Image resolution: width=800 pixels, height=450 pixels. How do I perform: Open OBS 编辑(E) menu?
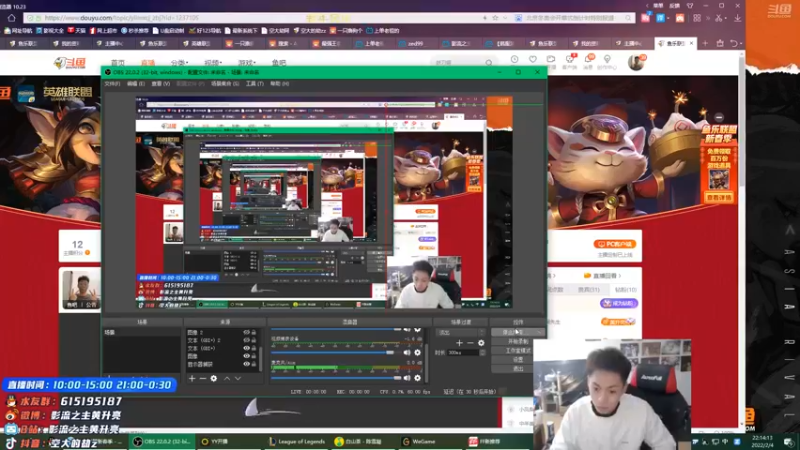136,84
